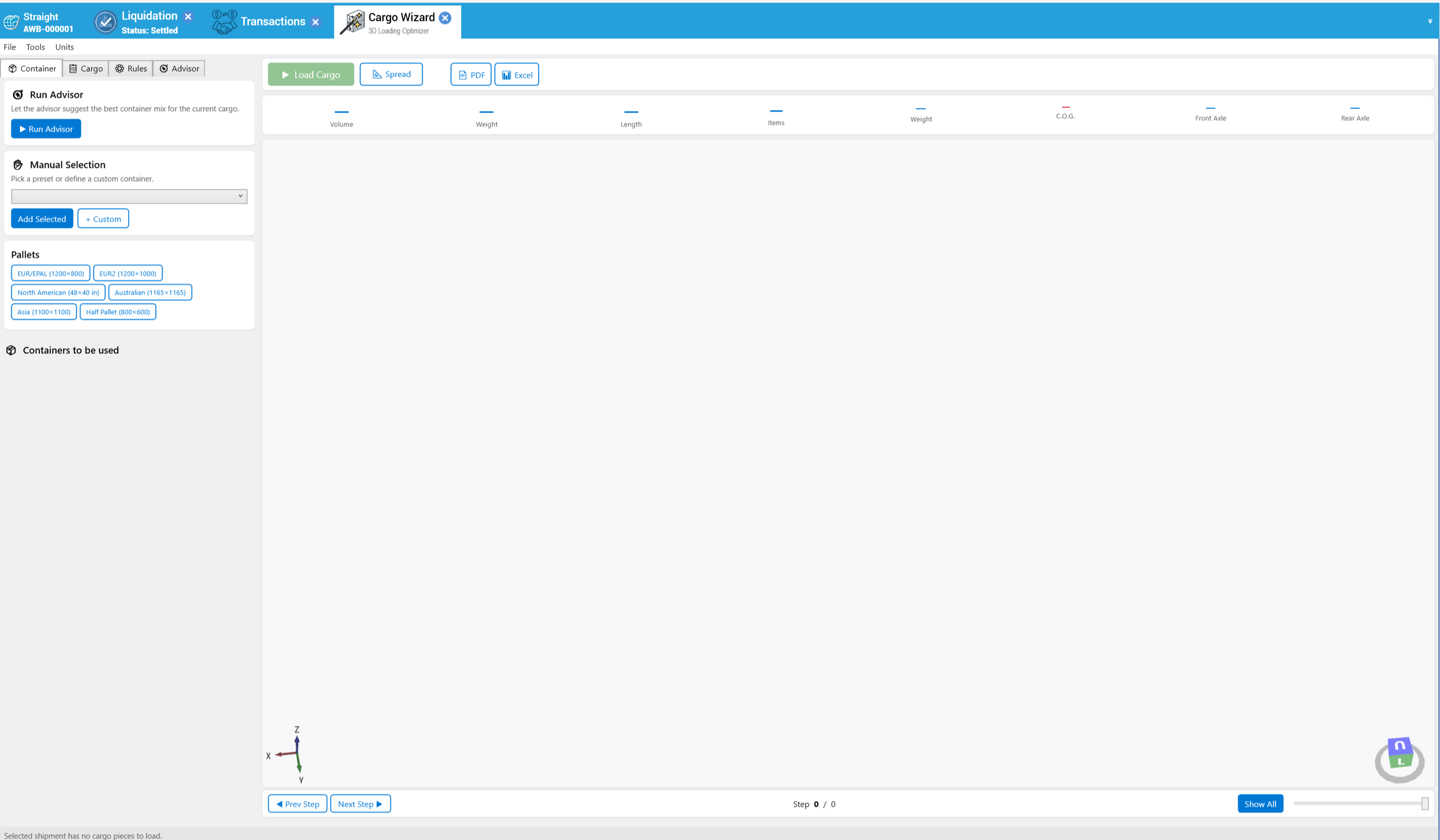Click the 3D orientation cube gizmo
The image size is (1440, 840).
pyautogui.click(x=1400, y=759)
